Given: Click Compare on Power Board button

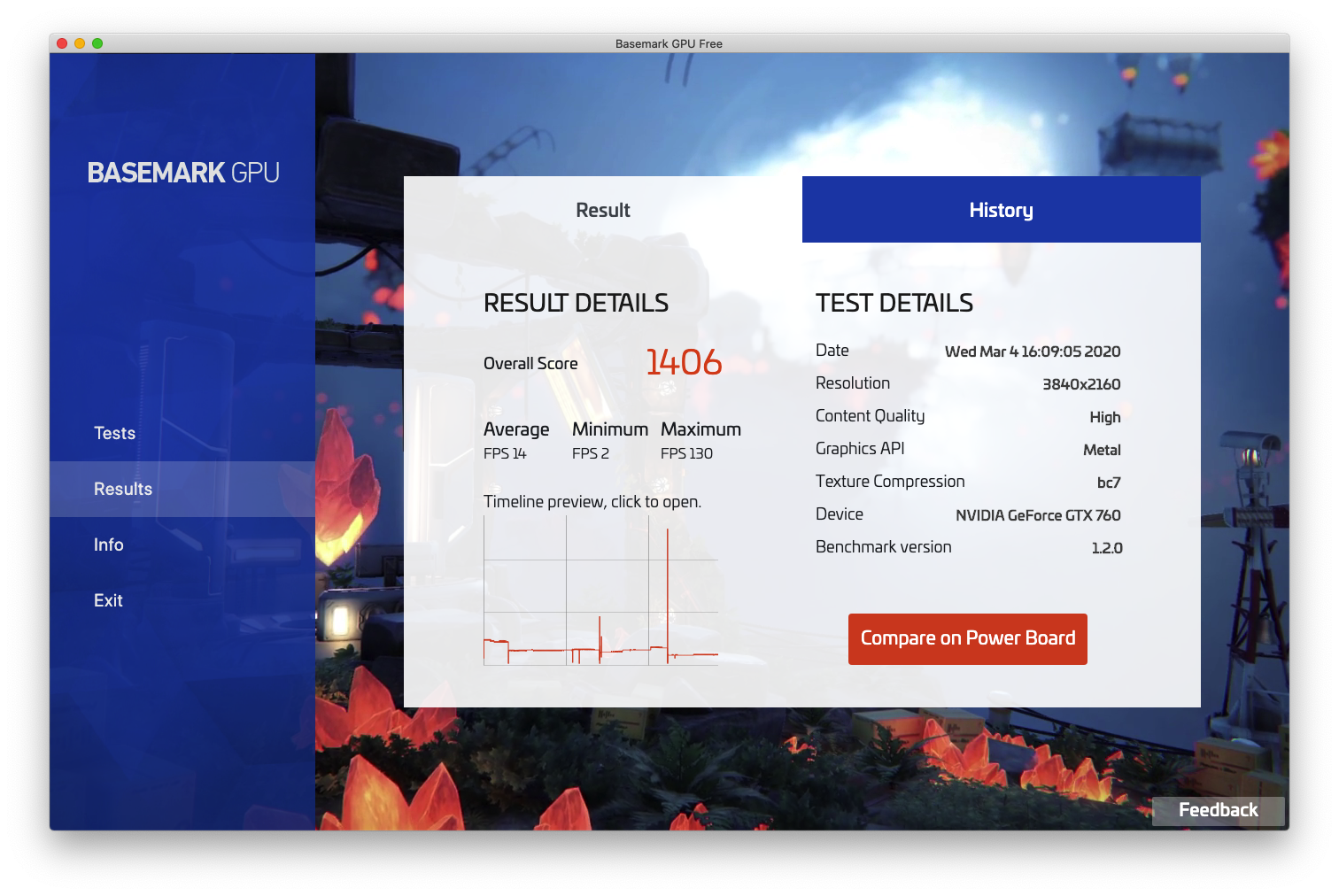Looking at the screenshot, I should point(968,638).
